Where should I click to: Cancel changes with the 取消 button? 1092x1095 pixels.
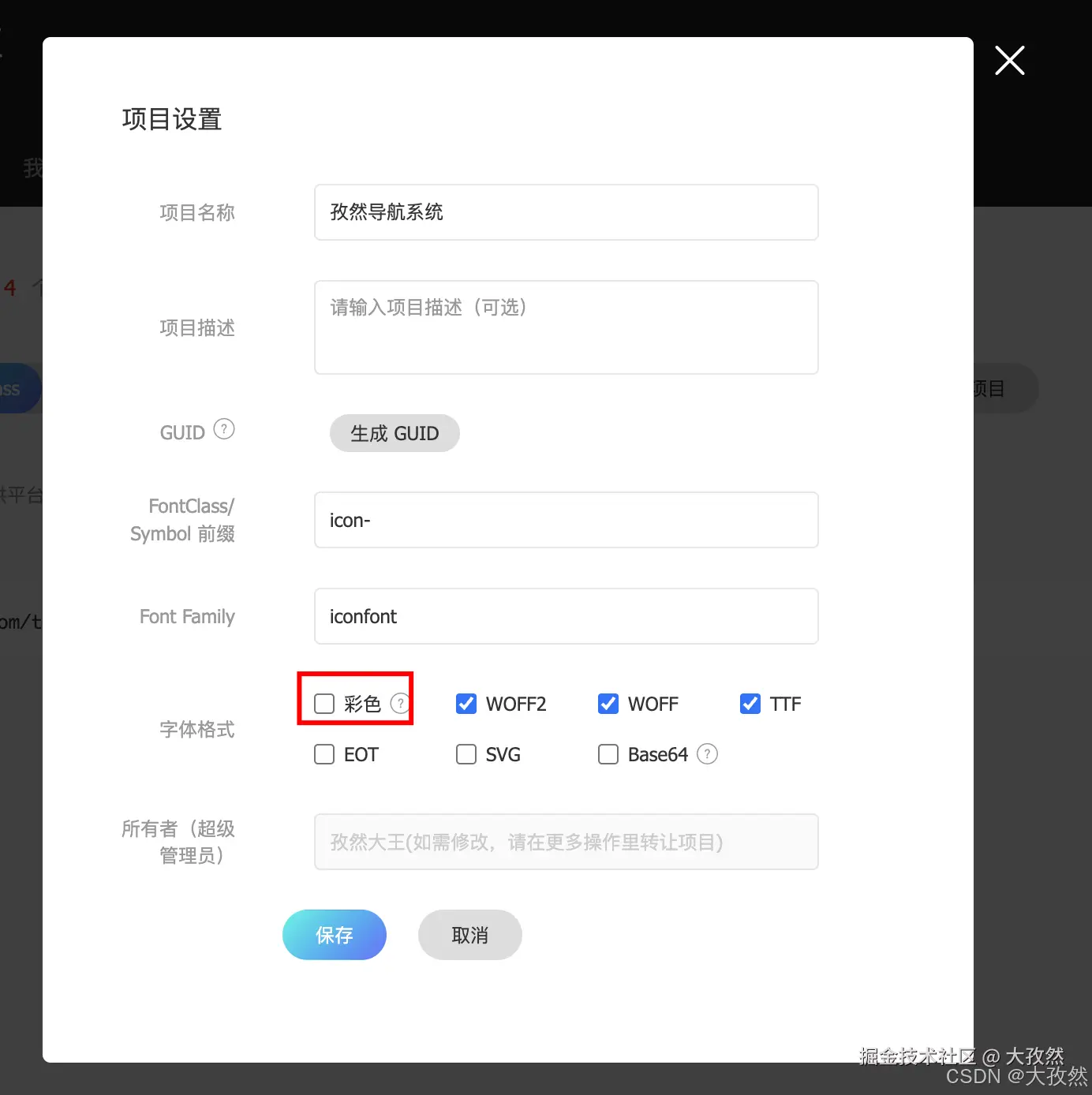point(470,935)
